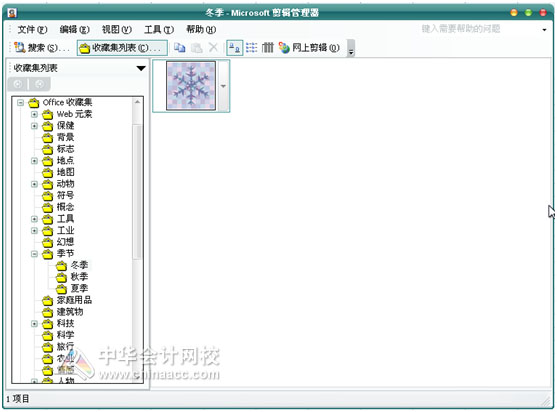This screenshot has width=557, height=412.
Task: Open help question dropdown arrow
Action: tap(544, 30)
